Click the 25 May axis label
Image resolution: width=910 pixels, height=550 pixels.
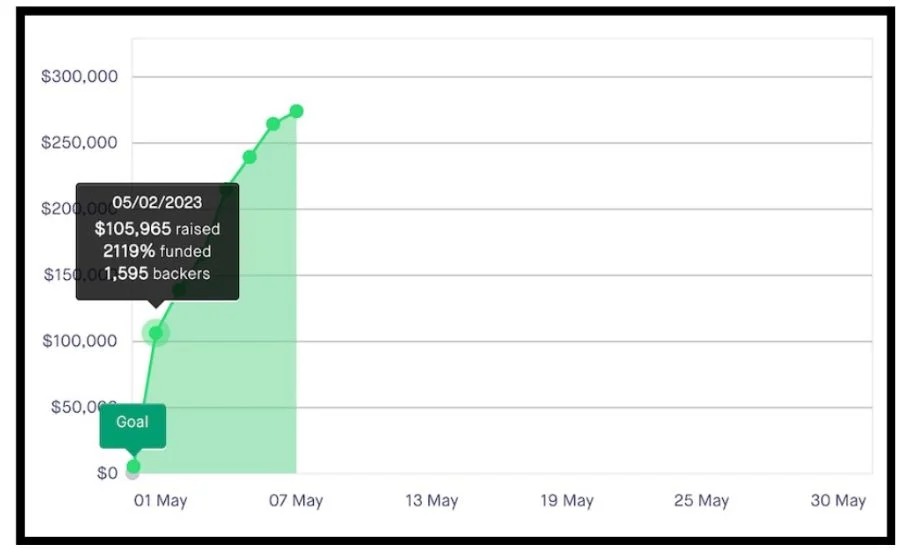click(702, 501)
